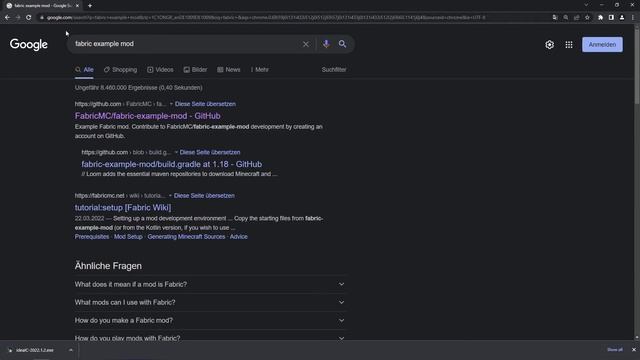This screenshot has width=640, height=360.
Task: Click the Anmelden sign-in button
Action: (602, 44)
